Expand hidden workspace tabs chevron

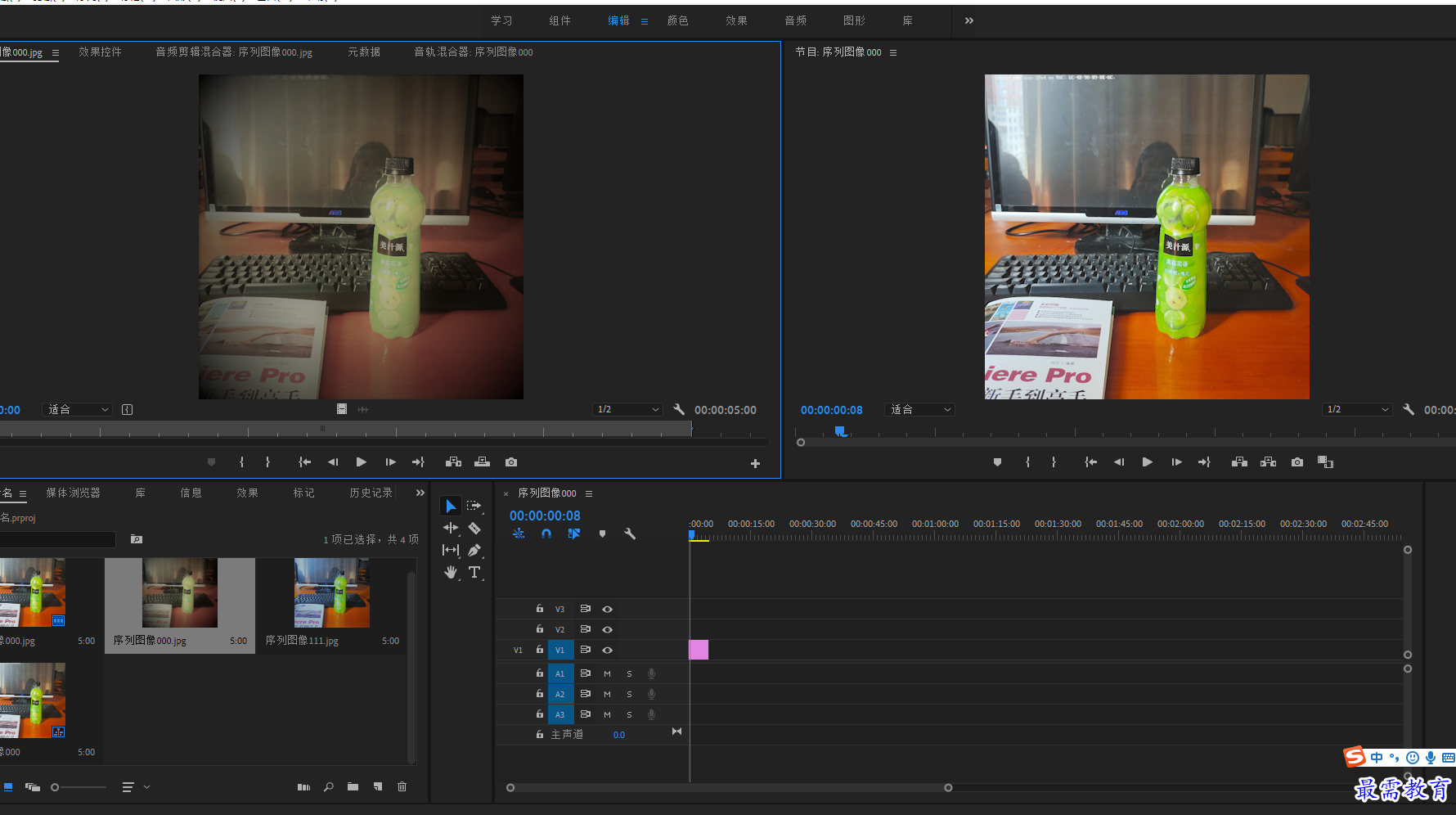tap(968, 20)
